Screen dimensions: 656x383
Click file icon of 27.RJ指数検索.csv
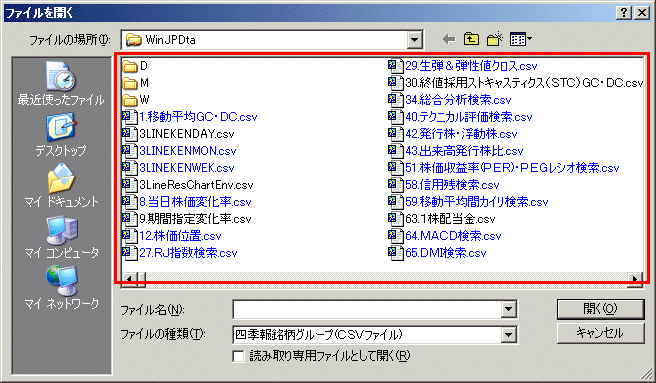(x=130, y=253)
